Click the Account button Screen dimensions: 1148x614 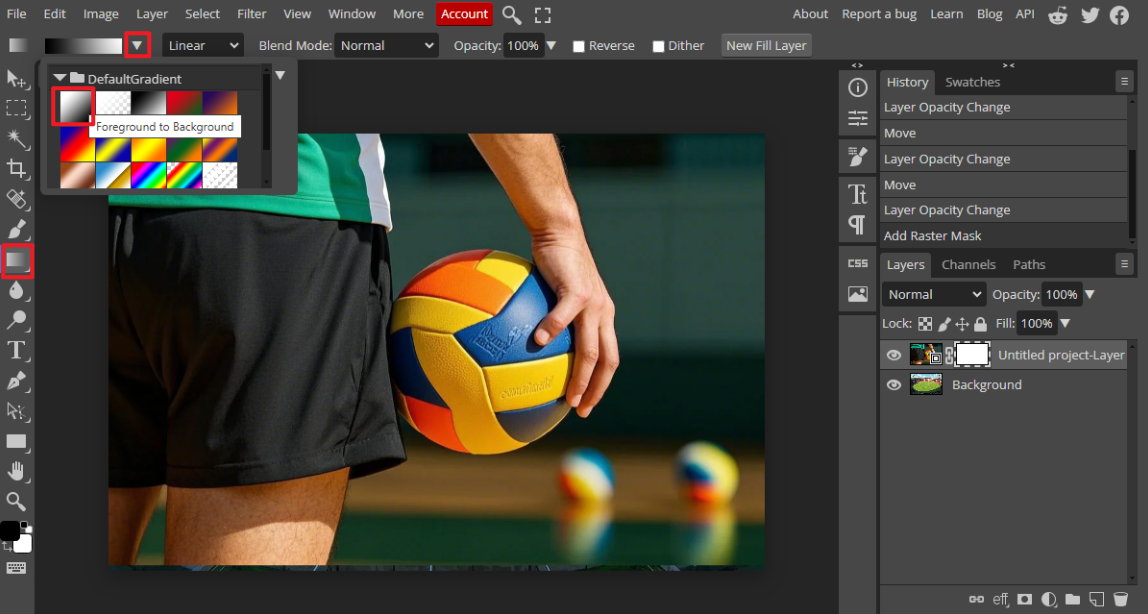tap(464, 14)
